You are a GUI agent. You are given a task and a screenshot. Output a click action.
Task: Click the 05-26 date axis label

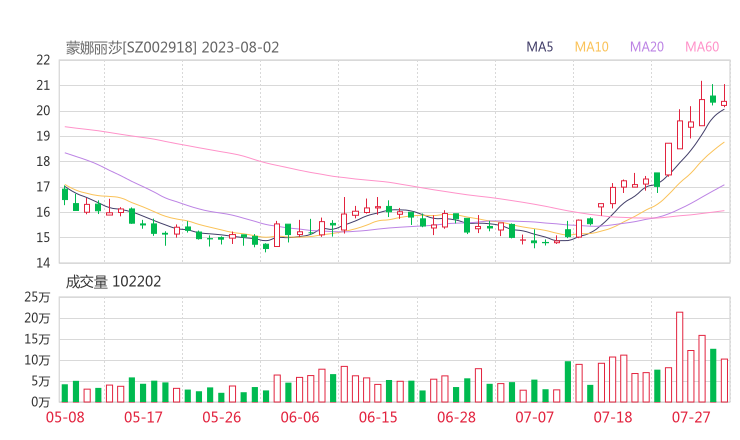(x=222, y=417)
